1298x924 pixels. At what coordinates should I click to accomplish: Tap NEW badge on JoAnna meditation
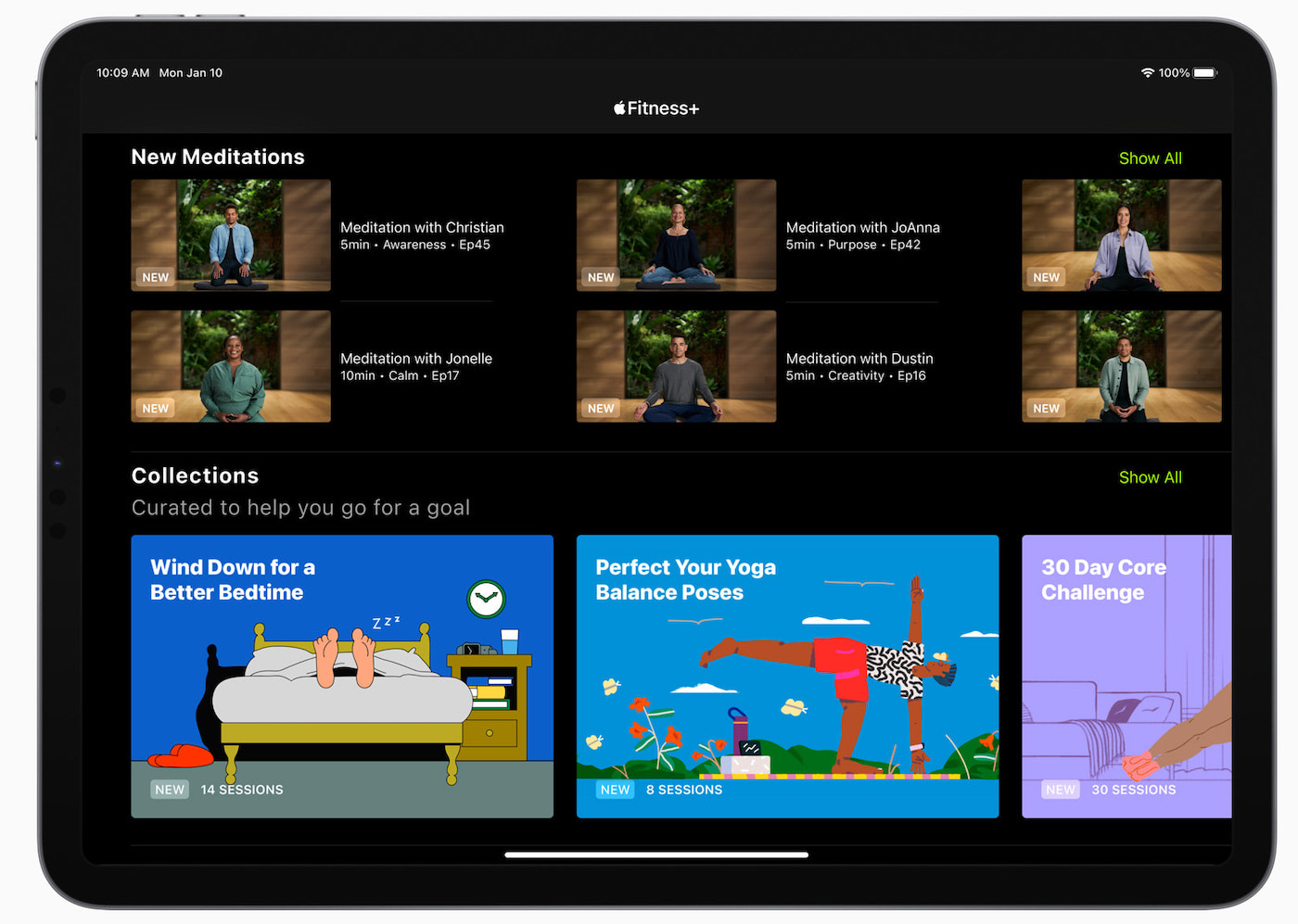pyautogui.click(x=601, y=277)
